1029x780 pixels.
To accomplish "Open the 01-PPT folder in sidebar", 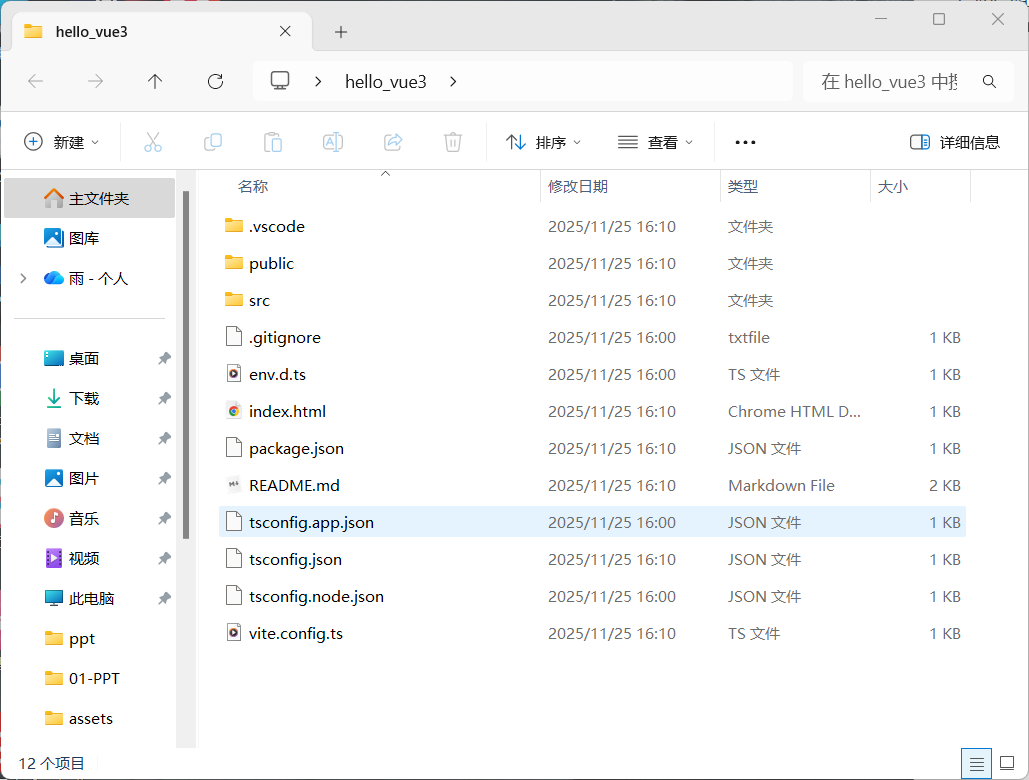I will [x=90, y=678].
